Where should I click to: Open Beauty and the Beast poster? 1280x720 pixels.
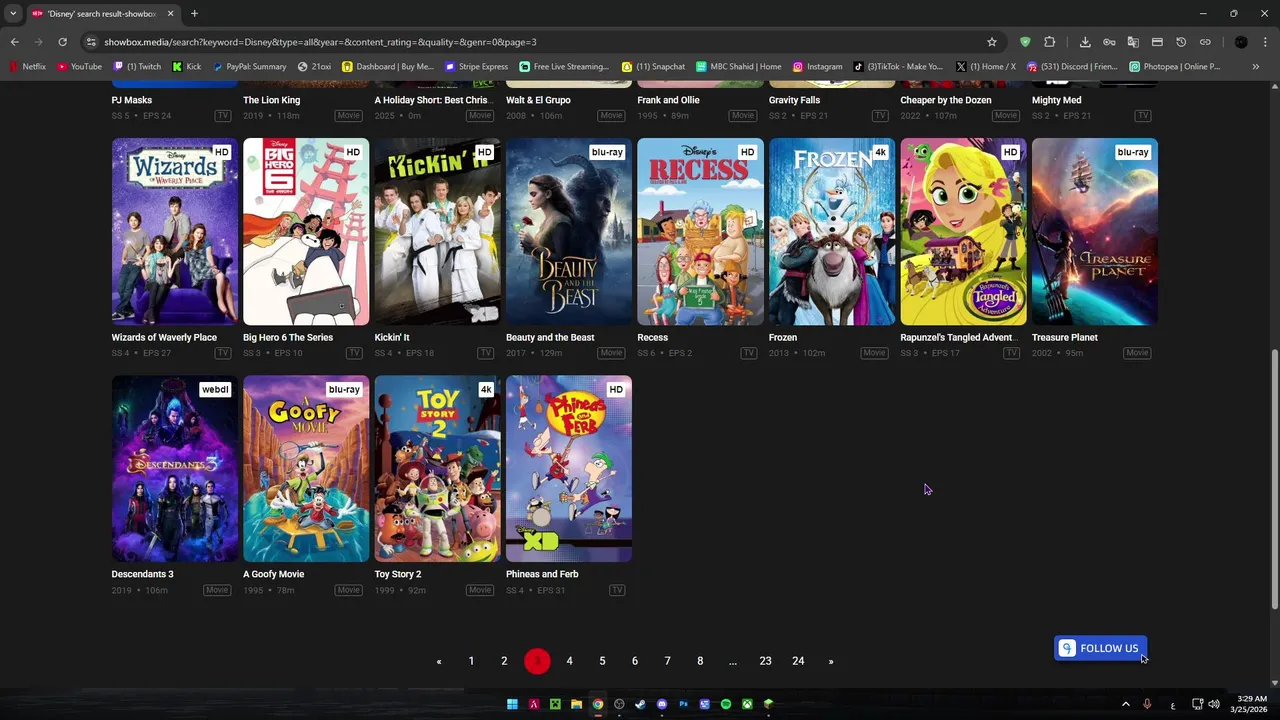pos(569,231)
